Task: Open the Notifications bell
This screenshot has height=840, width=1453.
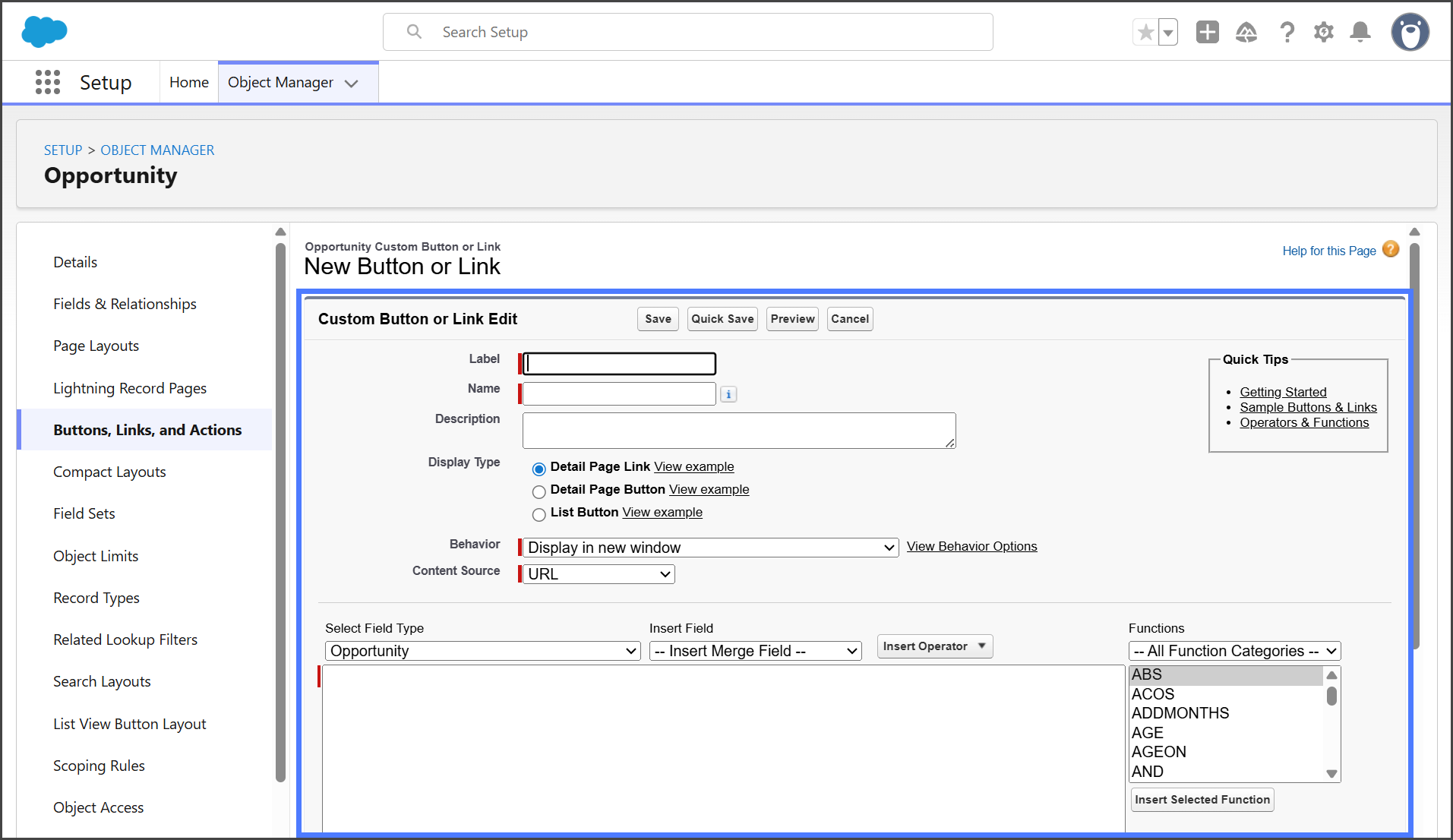Action: (1360, 32)
